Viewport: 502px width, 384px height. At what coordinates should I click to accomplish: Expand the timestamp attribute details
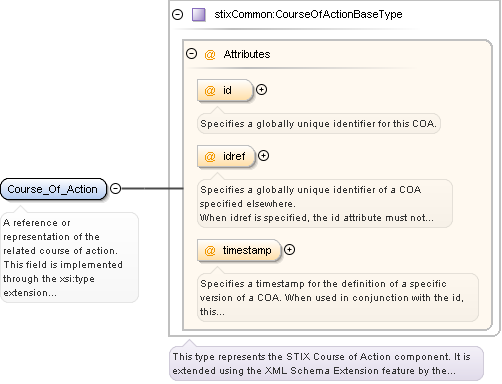pyautogui.click(x=289, y=250)
